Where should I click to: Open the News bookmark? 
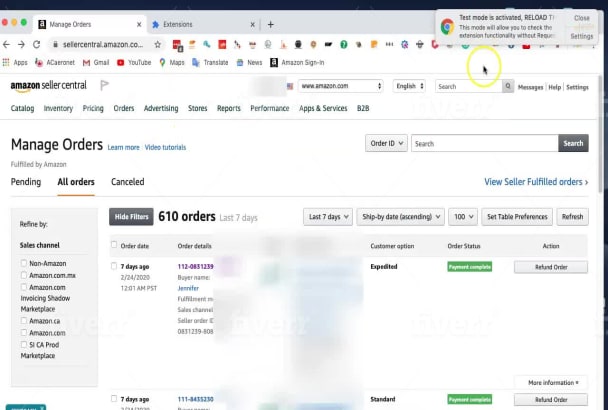click(x=249, y=62)
